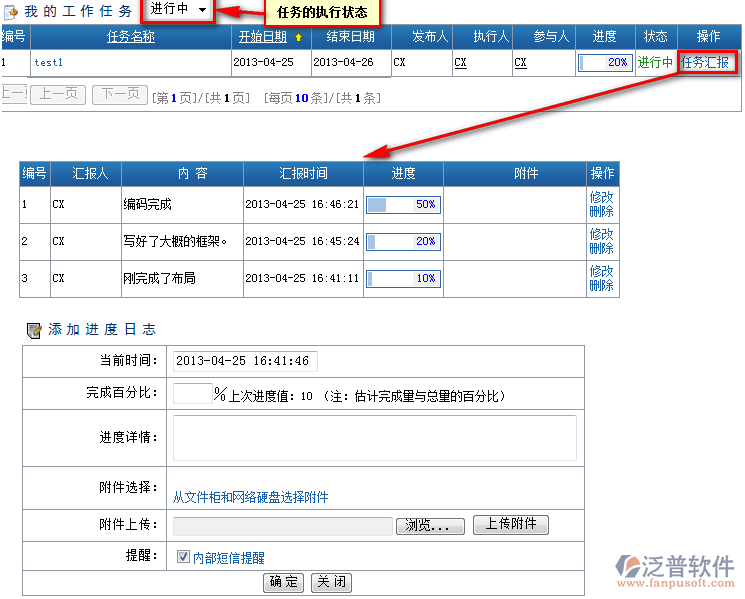Click 修改 for the 编码完成 report

(x=601, y=198)
